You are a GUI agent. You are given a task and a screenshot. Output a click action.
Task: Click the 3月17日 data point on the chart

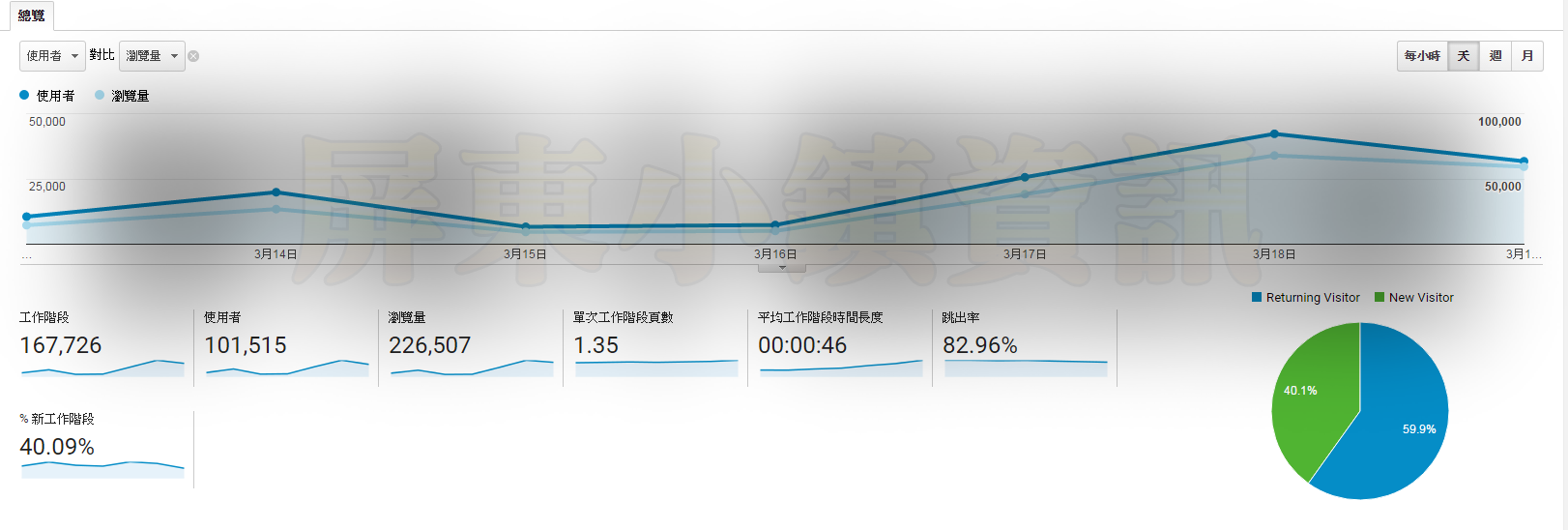point(1025,177)
